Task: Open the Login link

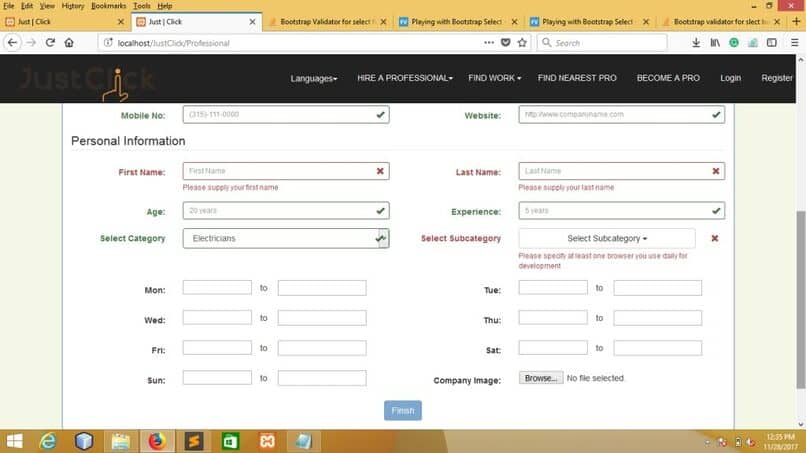Action: (730, 78)
